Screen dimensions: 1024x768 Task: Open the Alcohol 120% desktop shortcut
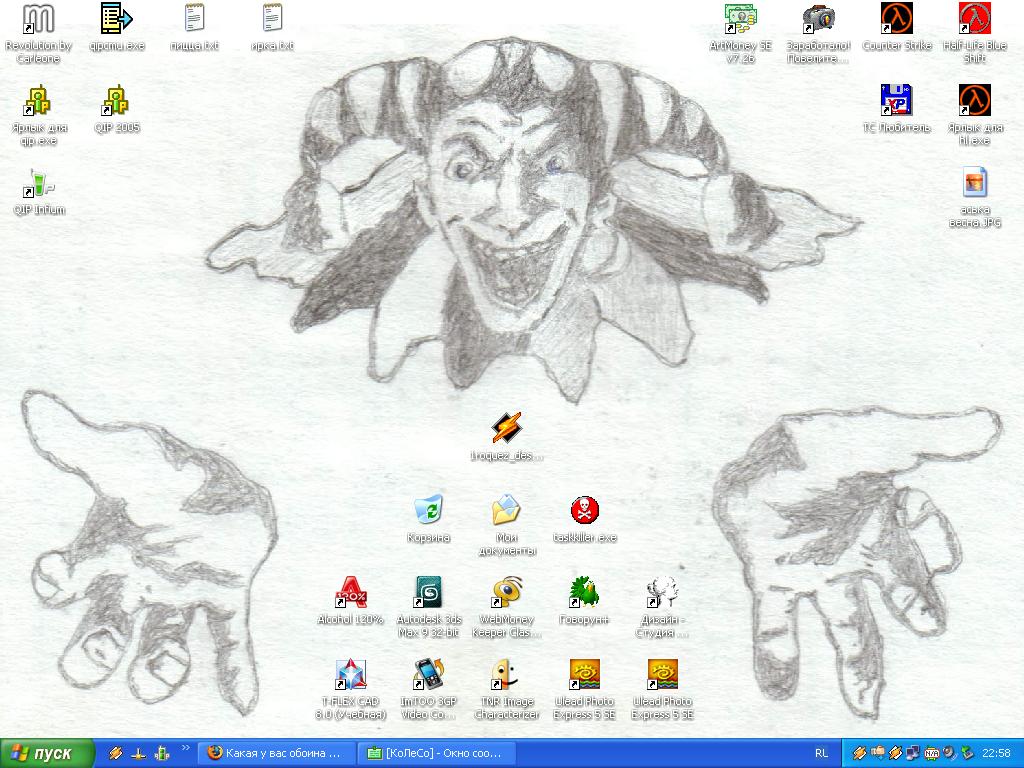[350, 593]
